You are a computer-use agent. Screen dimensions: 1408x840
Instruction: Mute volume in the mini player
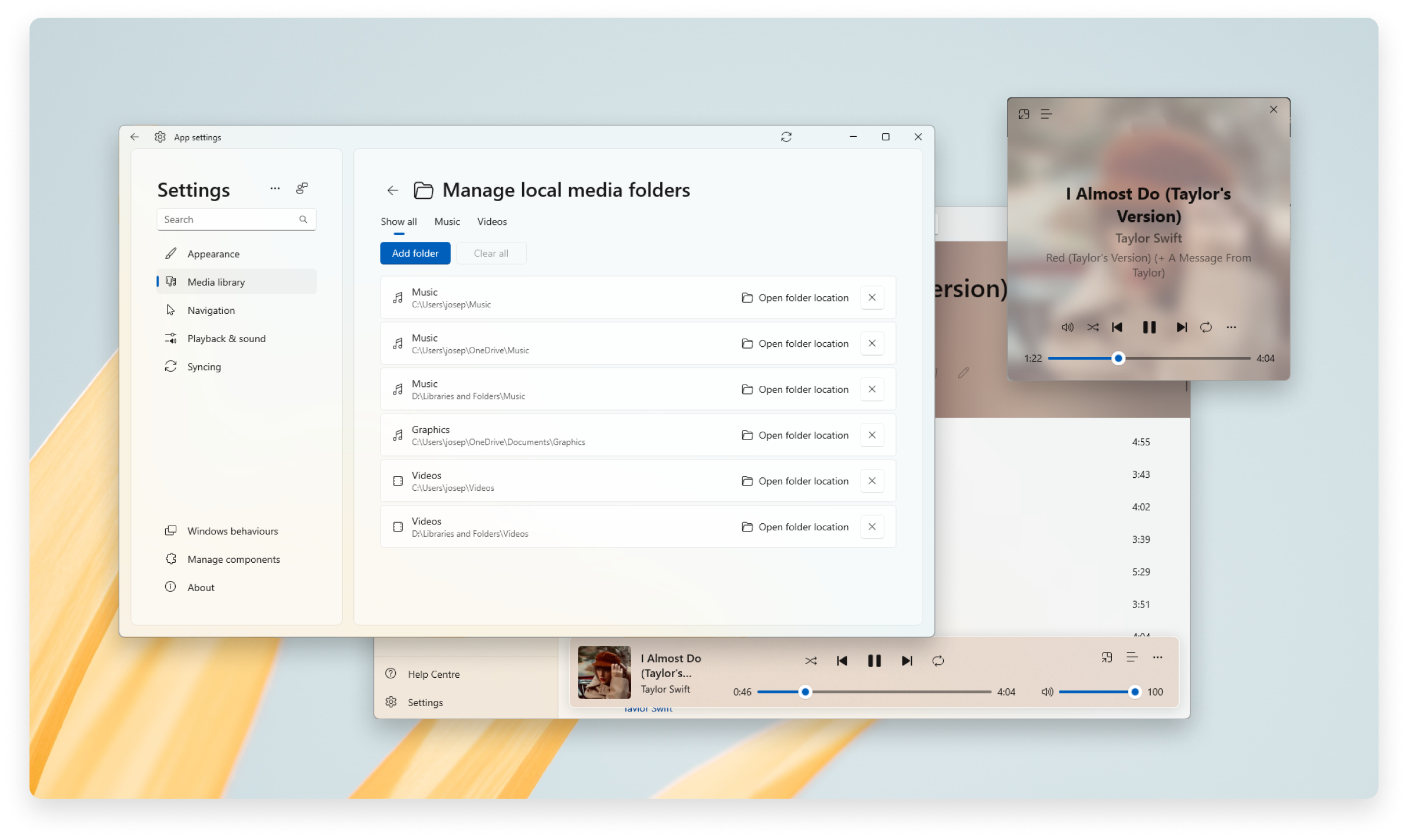point(1068,327)
